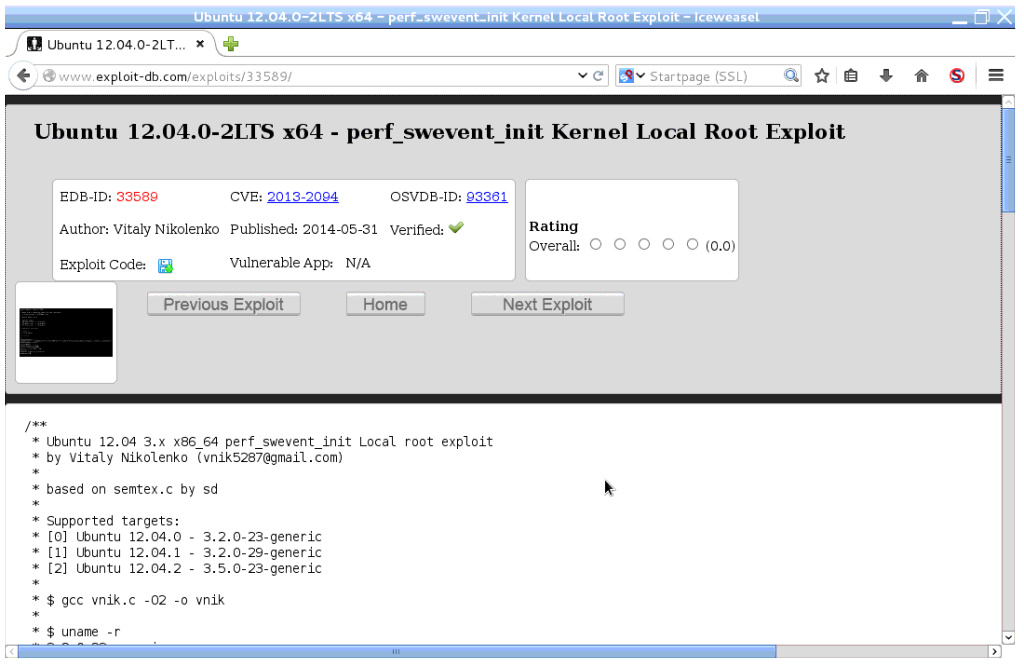Bookmark this page with the star icon
Viewport: 1024px width, 667px height.
(822, 76)
